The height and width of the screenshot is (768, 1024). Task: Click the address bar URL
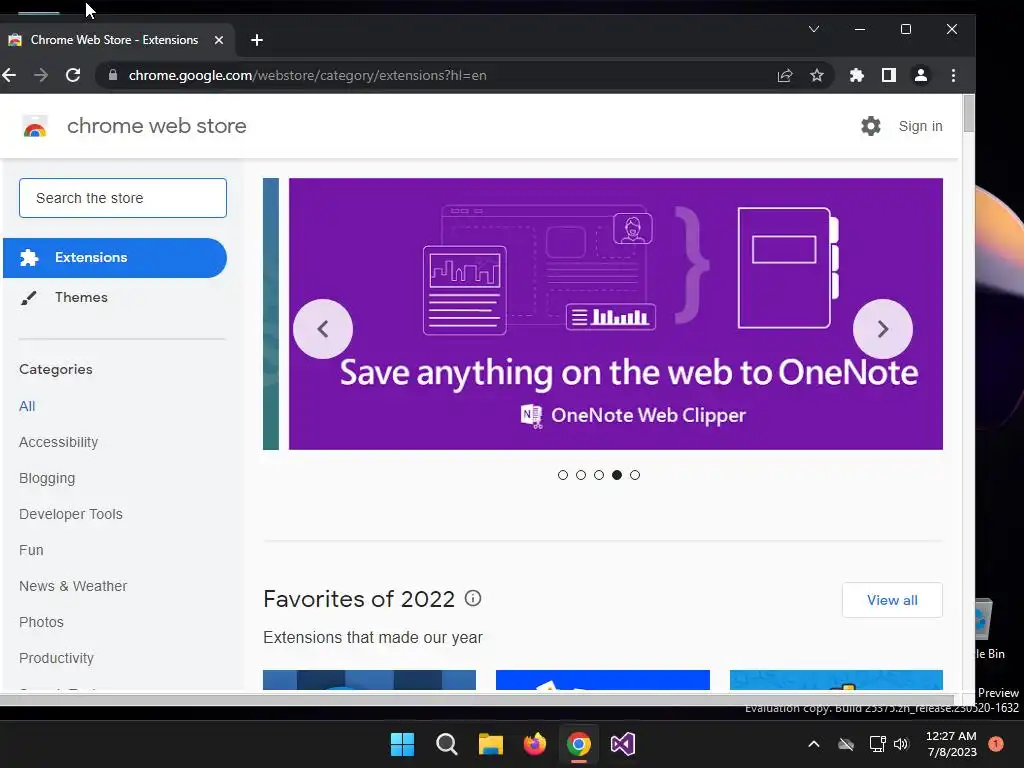(x=308, y=75)
